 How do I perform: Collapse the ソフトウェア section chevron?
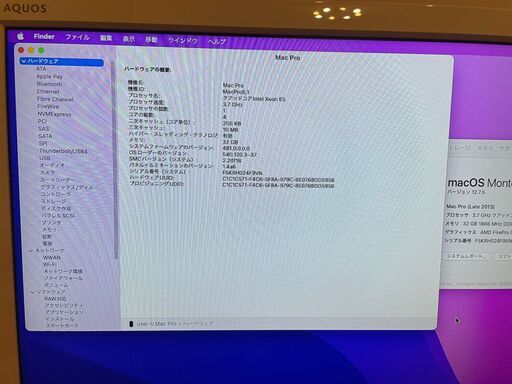point(33,292)
